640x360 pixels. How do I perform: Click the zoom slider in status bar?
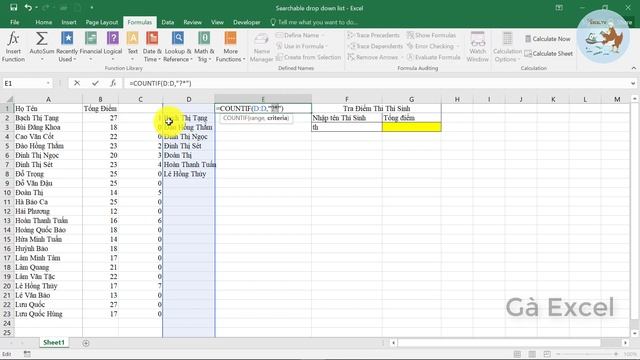pyautogui.click(x=587, y=354)
